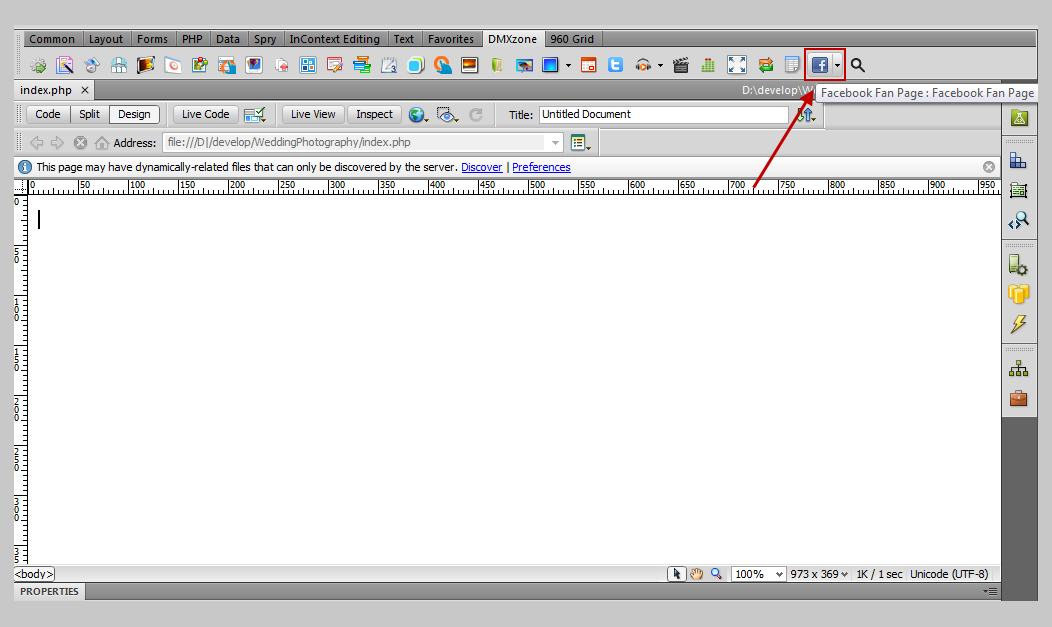The image size is (1052, 627).
Task: Click the blue squares grid icon
Action: pyautogui.click(x=308, y=65)
